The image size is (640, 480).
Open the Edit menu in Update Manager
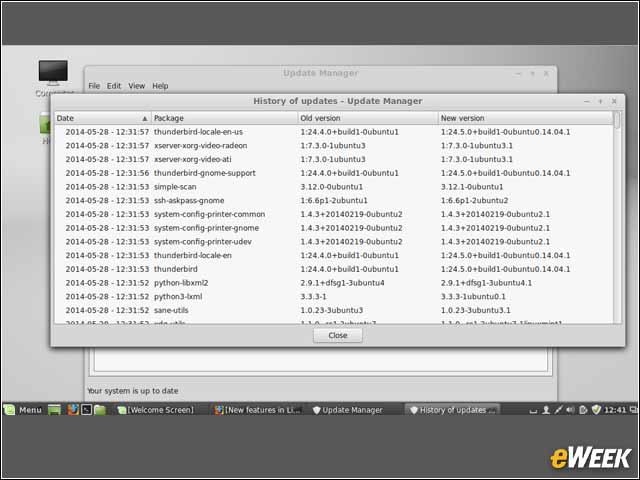(114, 86)
